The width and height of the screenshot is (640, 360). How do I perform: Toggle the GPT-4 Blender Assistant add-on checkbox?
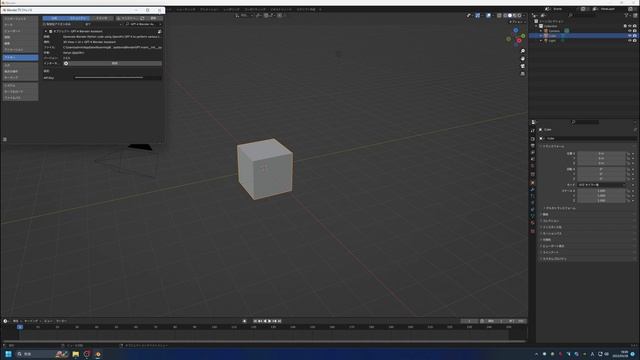pyautogui.click(x=51, y=31)
